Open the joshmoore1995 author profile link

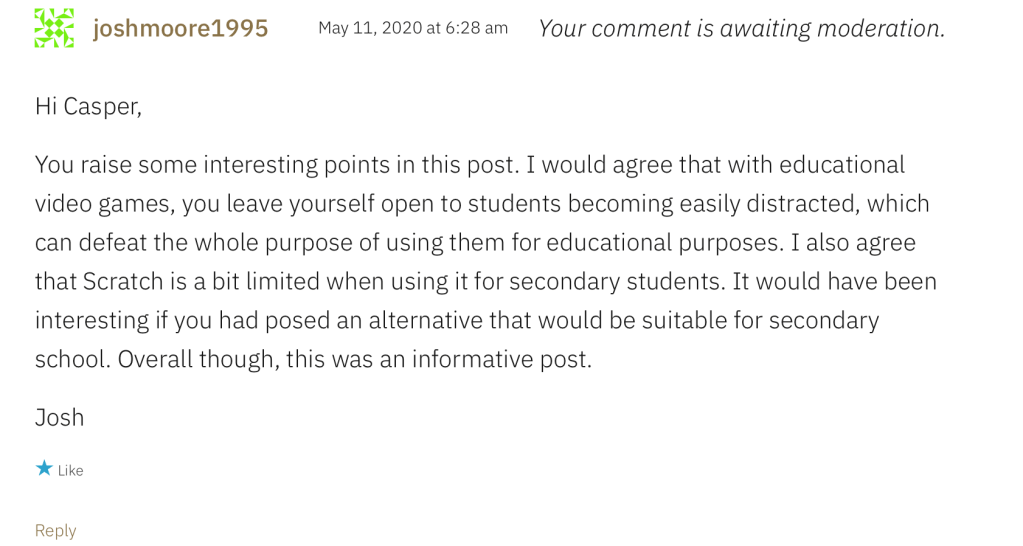pyautogui.click(x=180, y=28)
